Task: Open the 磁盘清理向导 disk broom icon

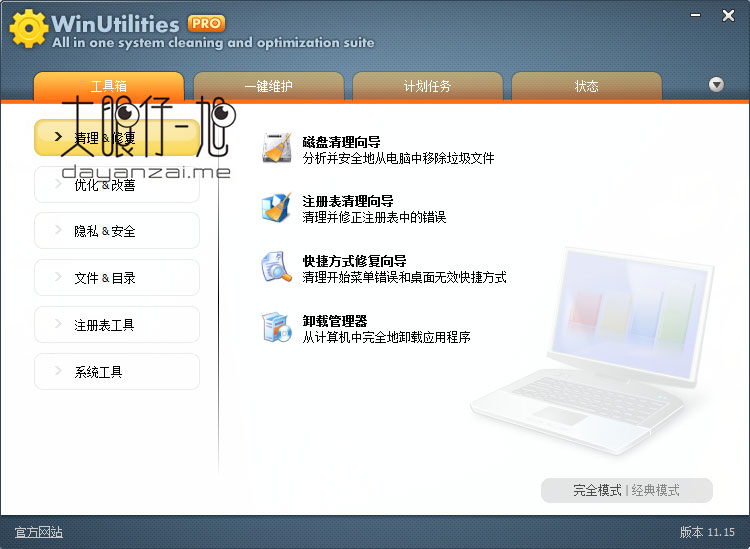Action: click(x=277, y=148)
